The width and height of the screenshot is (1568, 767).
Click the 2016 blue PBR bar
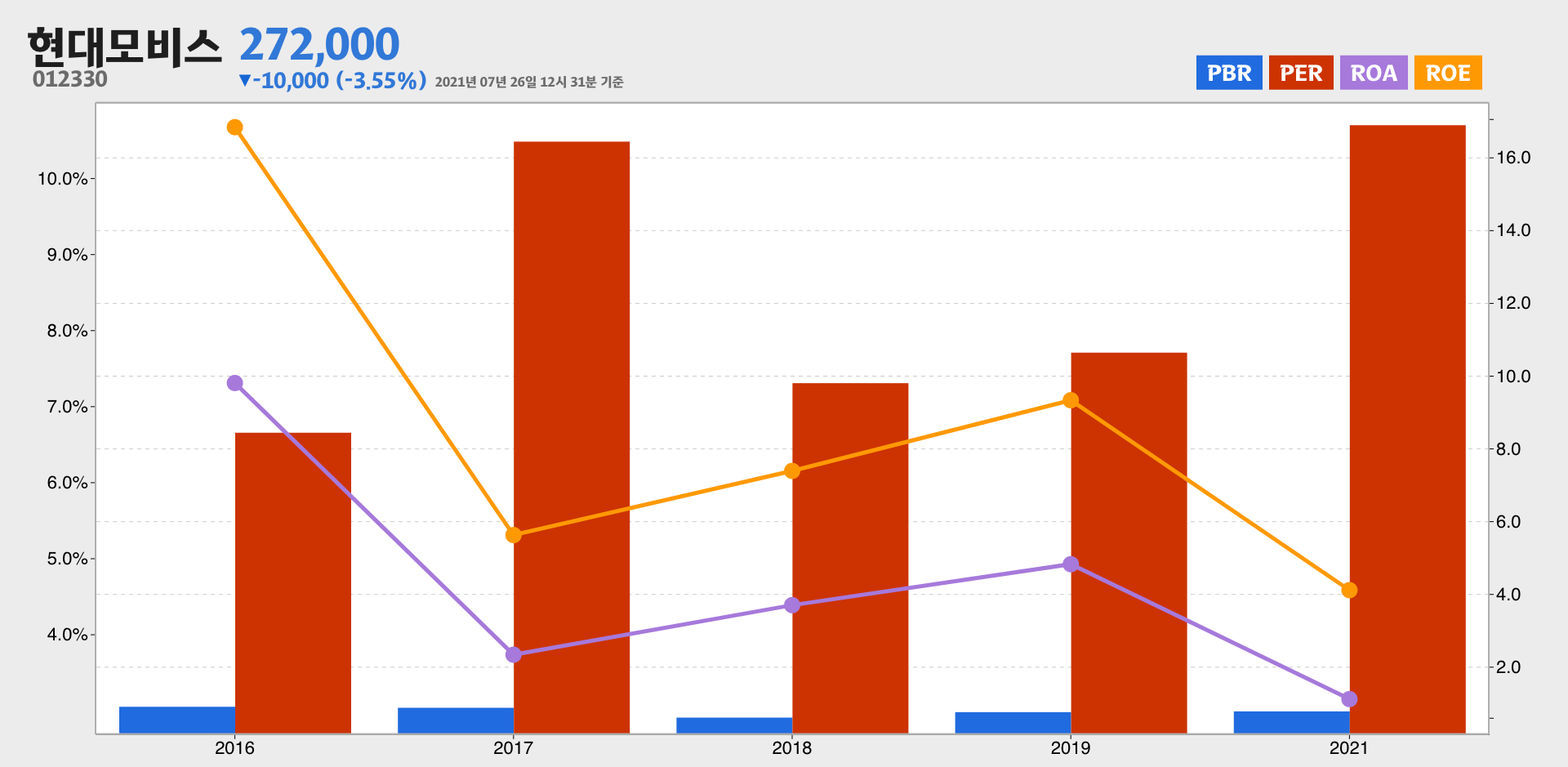point(177,720)
